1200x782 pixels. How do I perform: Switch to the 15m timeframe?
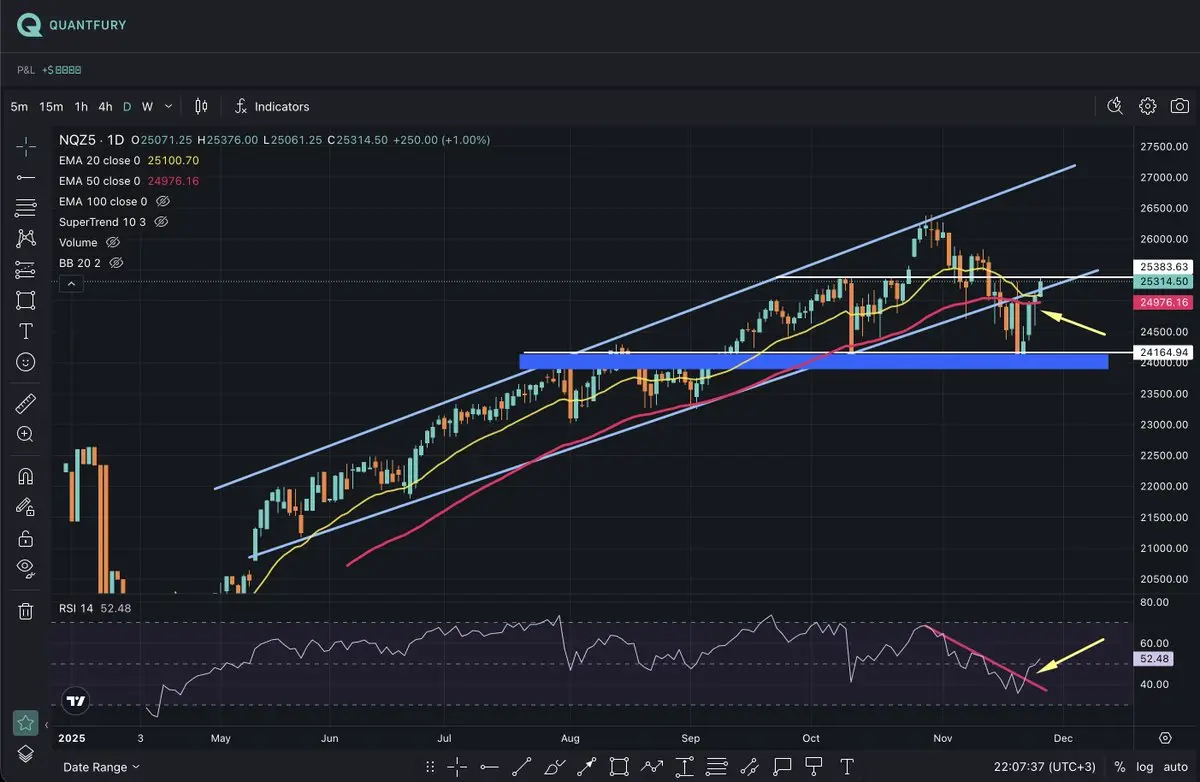(51, 106)
